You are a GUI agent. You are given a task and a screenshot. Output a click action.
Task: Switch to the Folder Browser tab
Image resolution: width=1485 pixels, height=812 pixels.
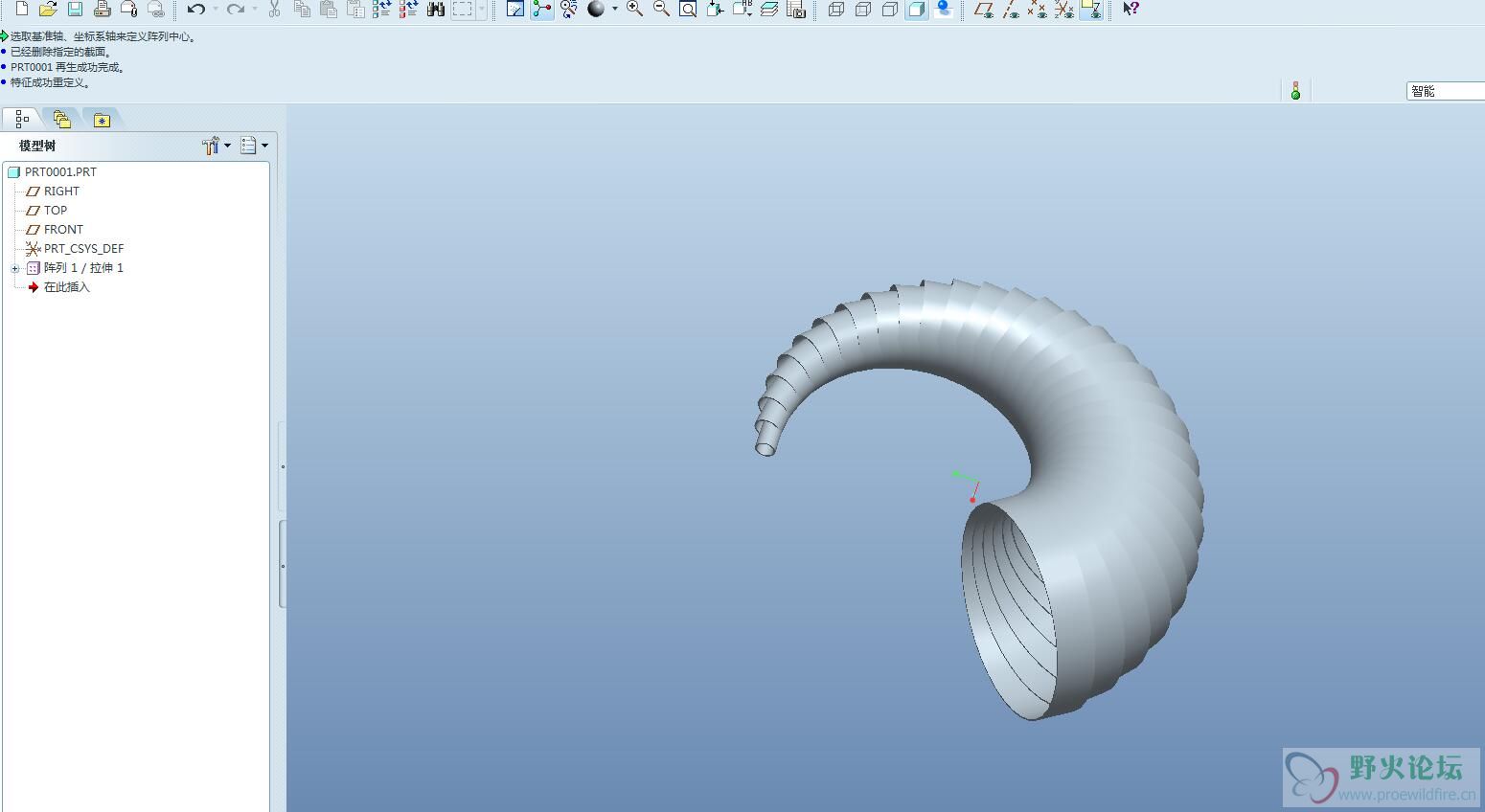(x=62, y=120)
